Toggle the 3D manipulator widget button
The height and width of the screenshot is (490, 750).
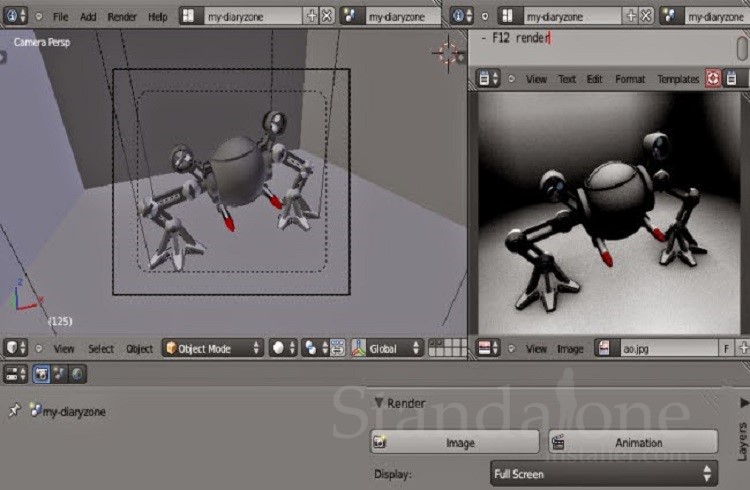pyautogui.click(x=358, y=348)
